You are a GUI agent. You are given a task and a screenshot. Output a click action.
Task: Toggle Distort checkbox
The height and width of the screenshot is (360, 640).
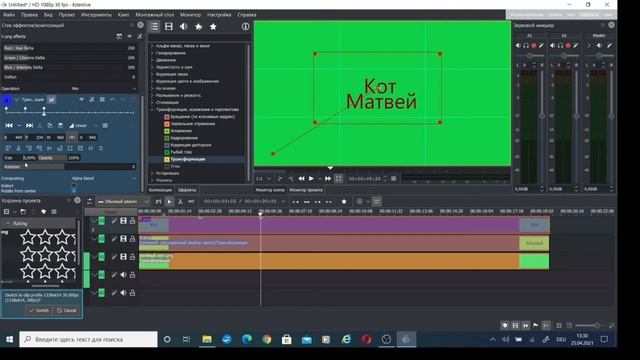tap(74, 186)
